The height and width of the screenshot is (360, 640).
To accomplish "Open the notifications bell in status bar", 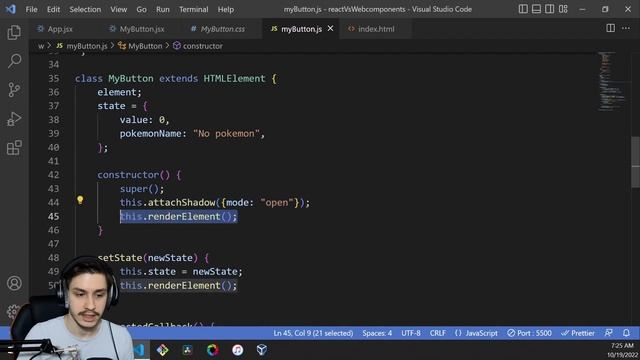I will click(626, 333).
